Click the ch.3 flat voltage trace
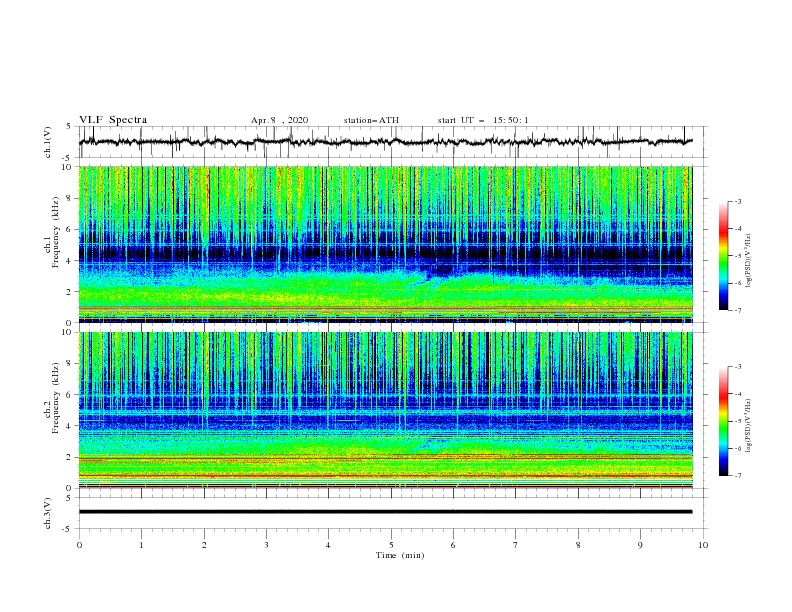The width and height of the screenshot is (792, 612). click(x=385, y=512)
